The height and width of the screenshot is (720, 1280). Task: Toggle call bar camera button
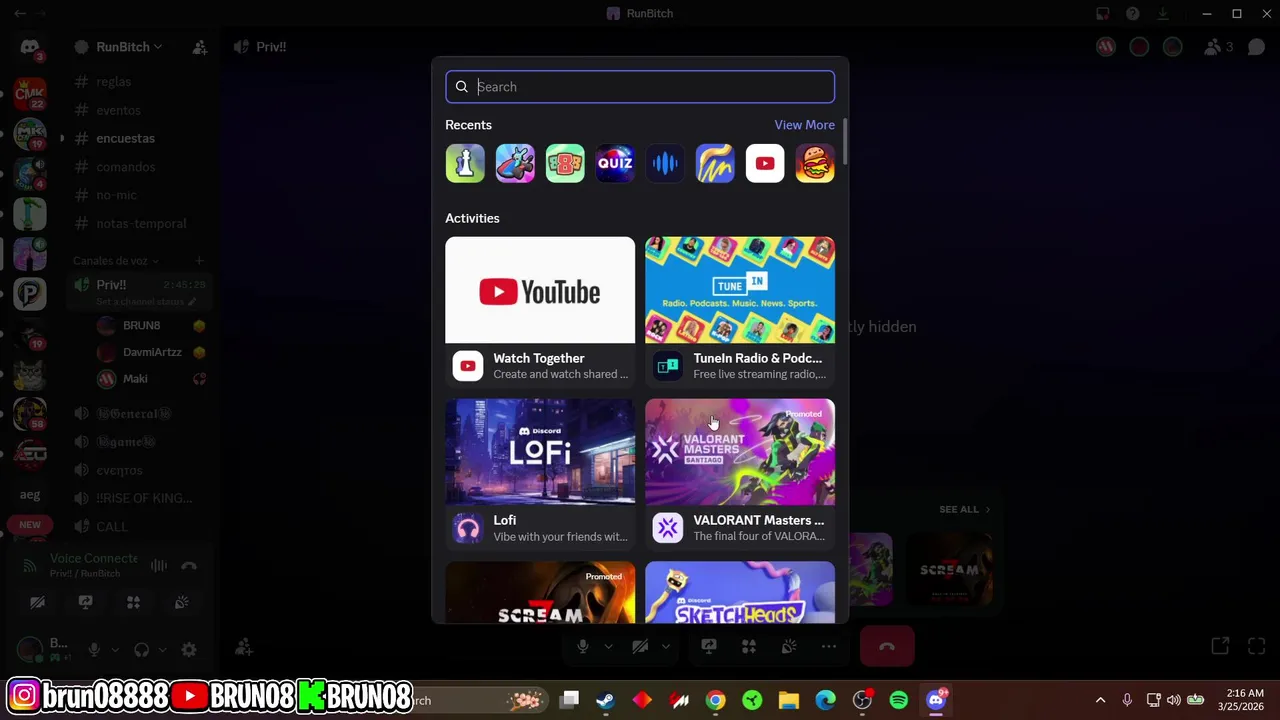click(x=640, y=647)
